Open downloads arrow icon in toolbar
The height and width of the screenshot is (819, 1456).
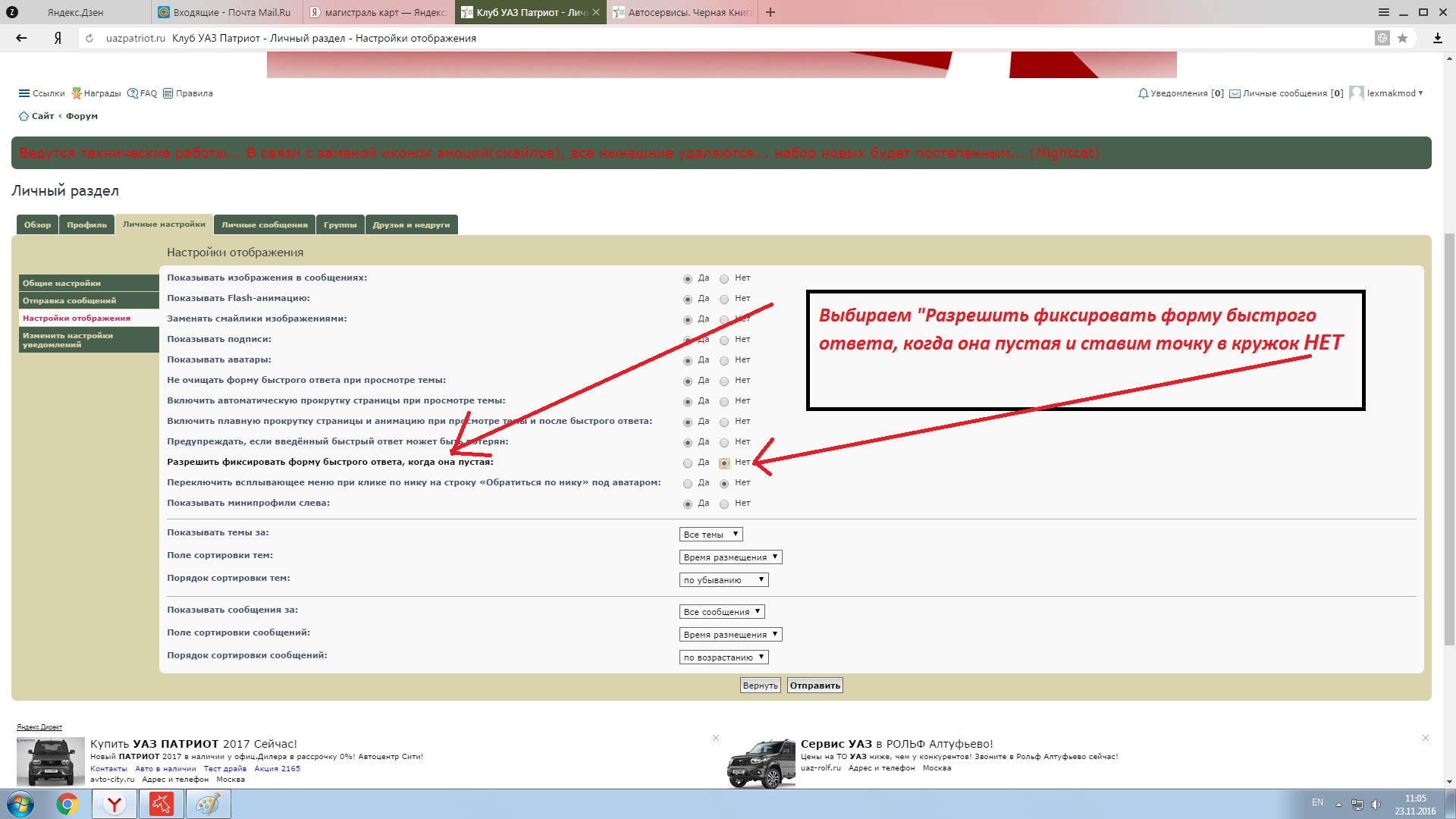pos(1437,38)
